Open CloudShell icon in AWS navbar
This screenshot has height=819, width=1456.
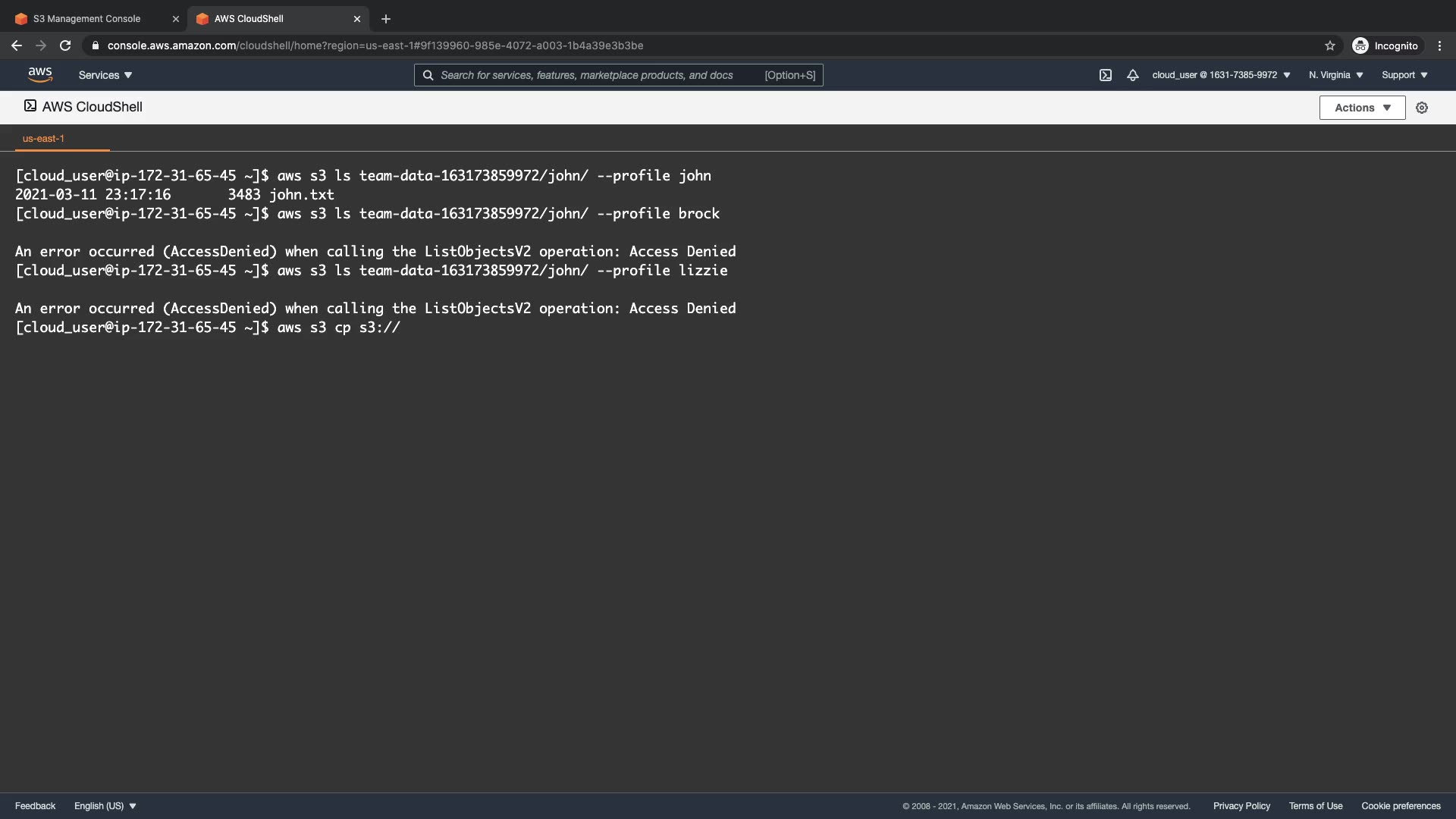1105,75
